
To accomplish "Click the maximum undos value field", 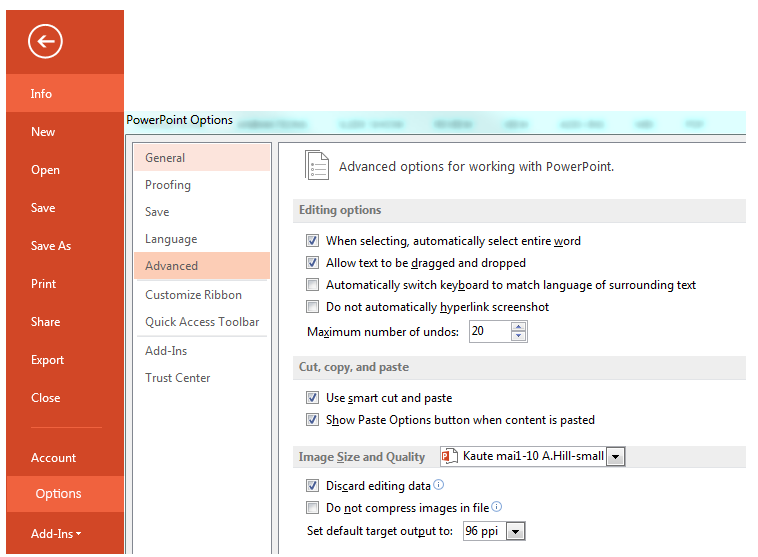I will (490, 332).
